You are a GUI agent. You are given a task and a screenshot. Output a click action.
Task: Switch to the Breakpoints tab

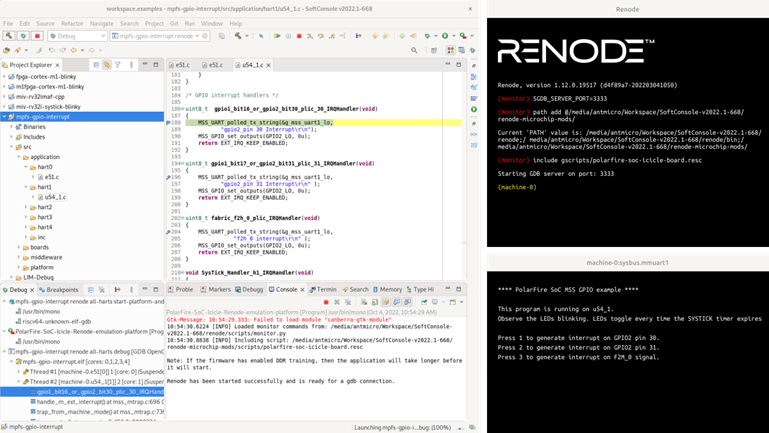click(58, 290)
